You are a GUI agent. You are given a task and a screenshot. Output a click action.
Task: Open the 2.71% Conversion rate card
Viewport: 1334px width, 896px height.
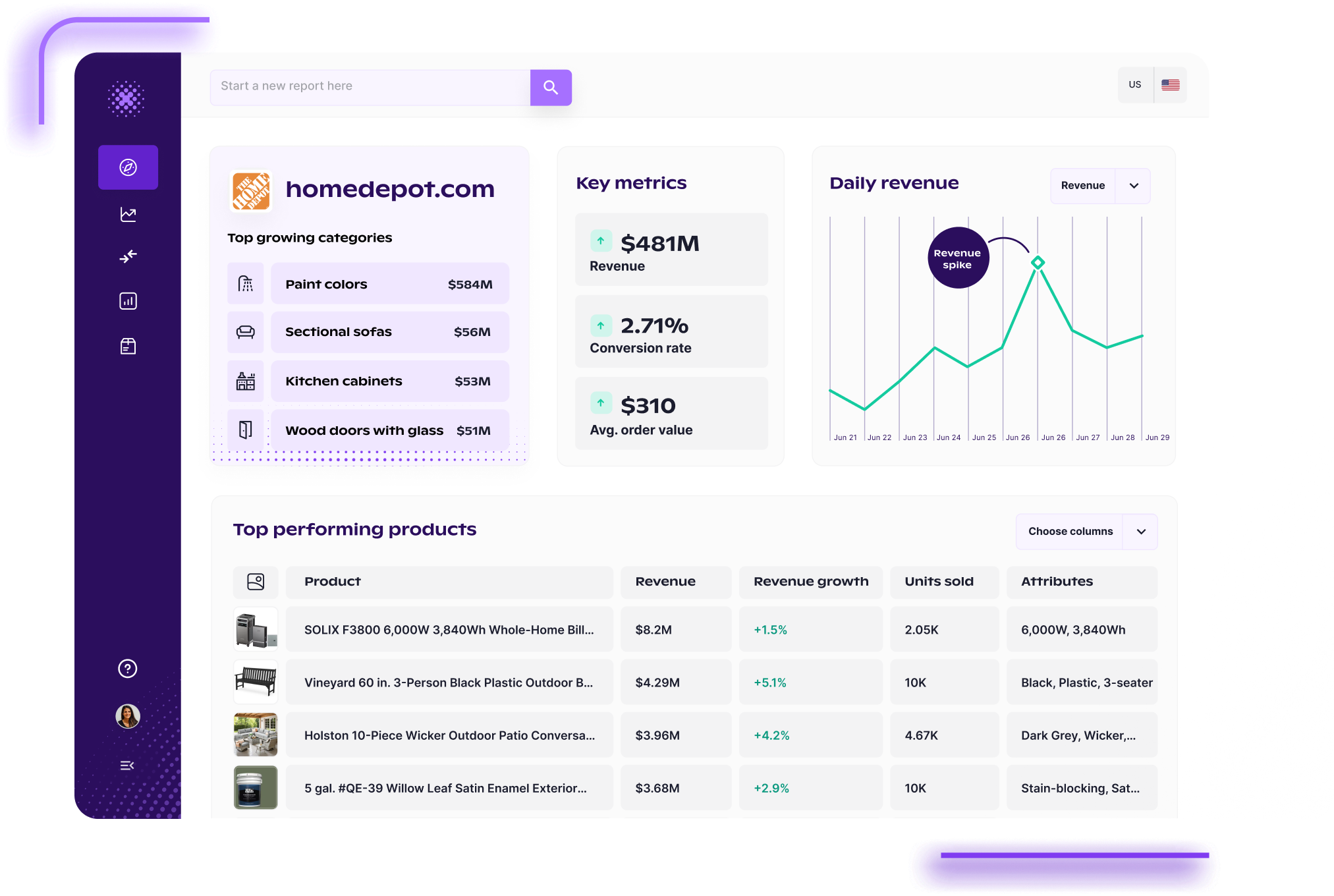point(671,332)
